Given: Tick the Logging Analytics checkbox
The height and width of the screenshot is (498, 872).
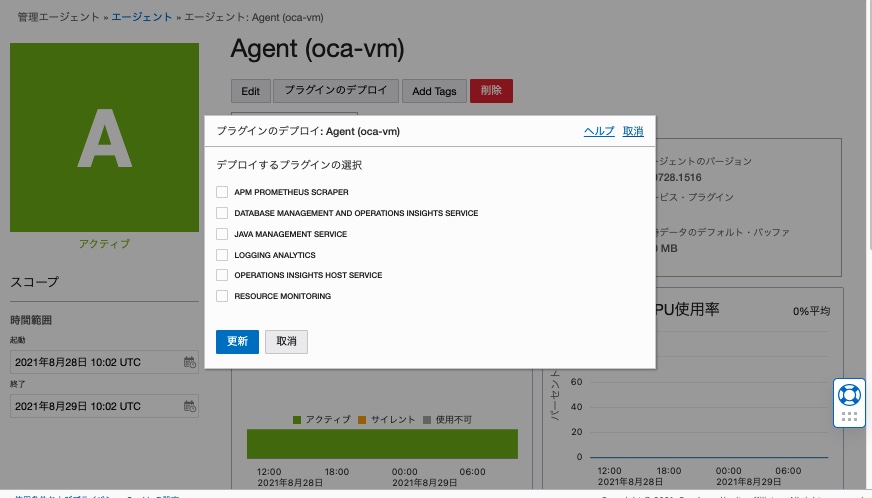Looking at the screenshot, I should point(222,255).
